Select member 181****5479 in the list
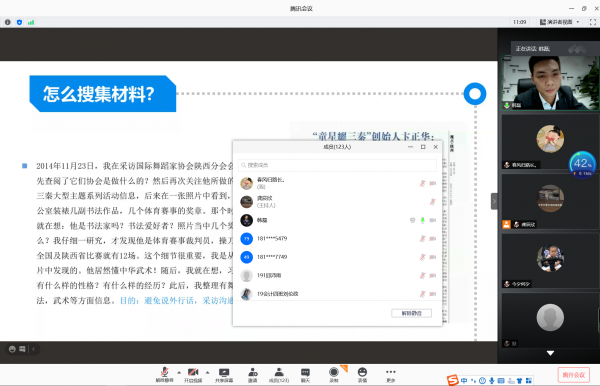This screenshot has height=386, width=600. (x=337, y=239)
